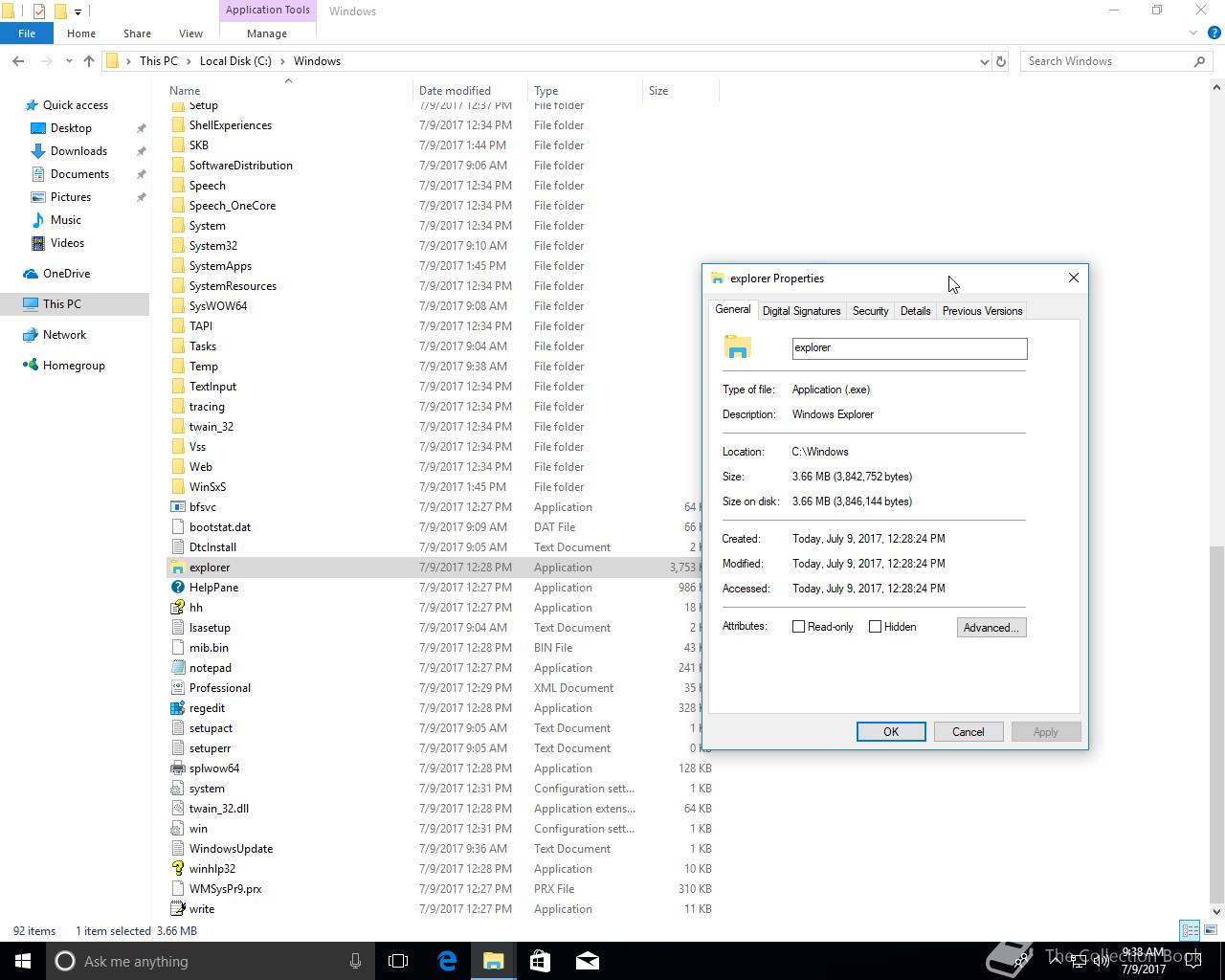Sort by the Type column header
The image size is (1225, 980).
point(585,91)
